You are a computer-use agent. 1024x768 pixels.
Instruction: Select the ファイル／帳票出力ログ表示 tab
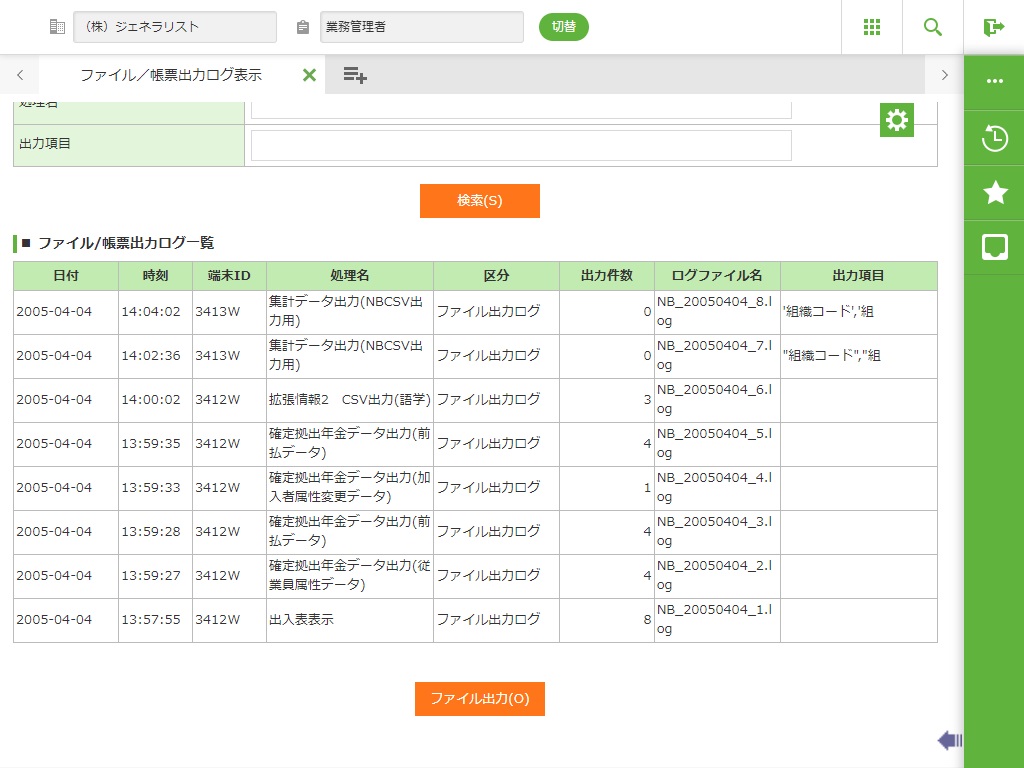[170, 75]
